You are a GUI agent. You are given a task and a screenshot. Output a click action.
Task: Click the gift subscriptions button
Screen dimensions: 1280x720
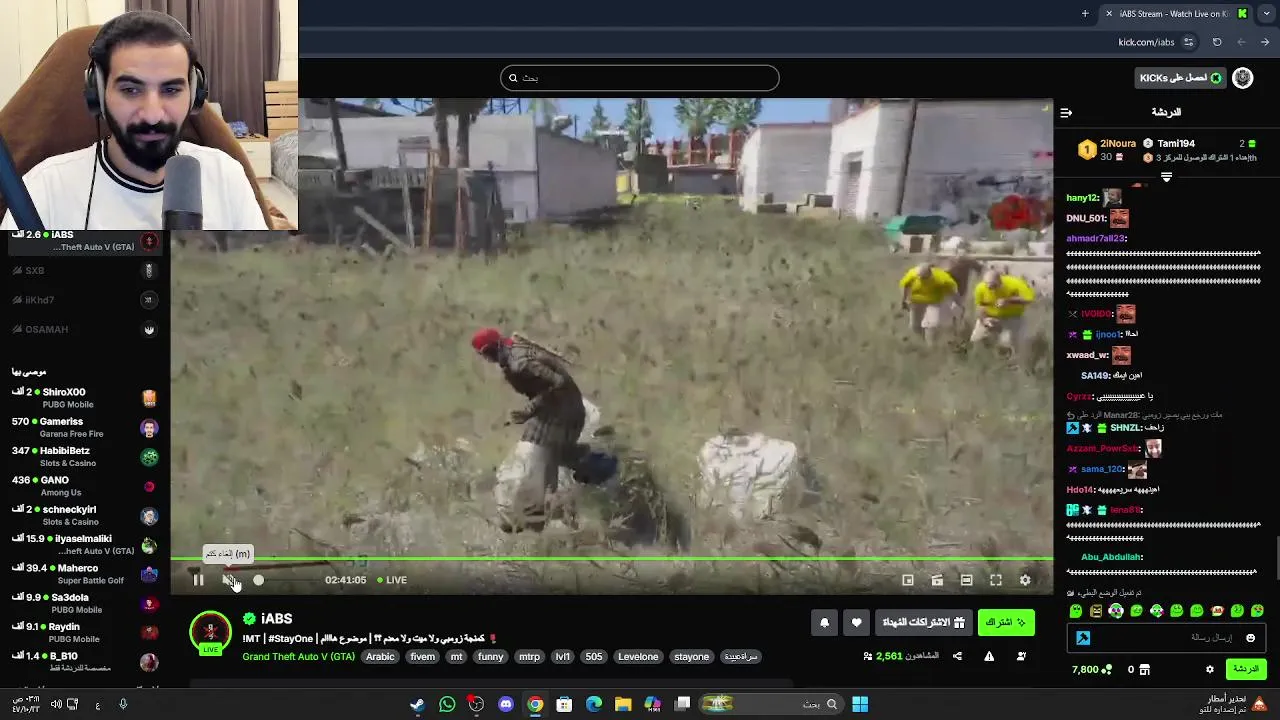(923, 623)
